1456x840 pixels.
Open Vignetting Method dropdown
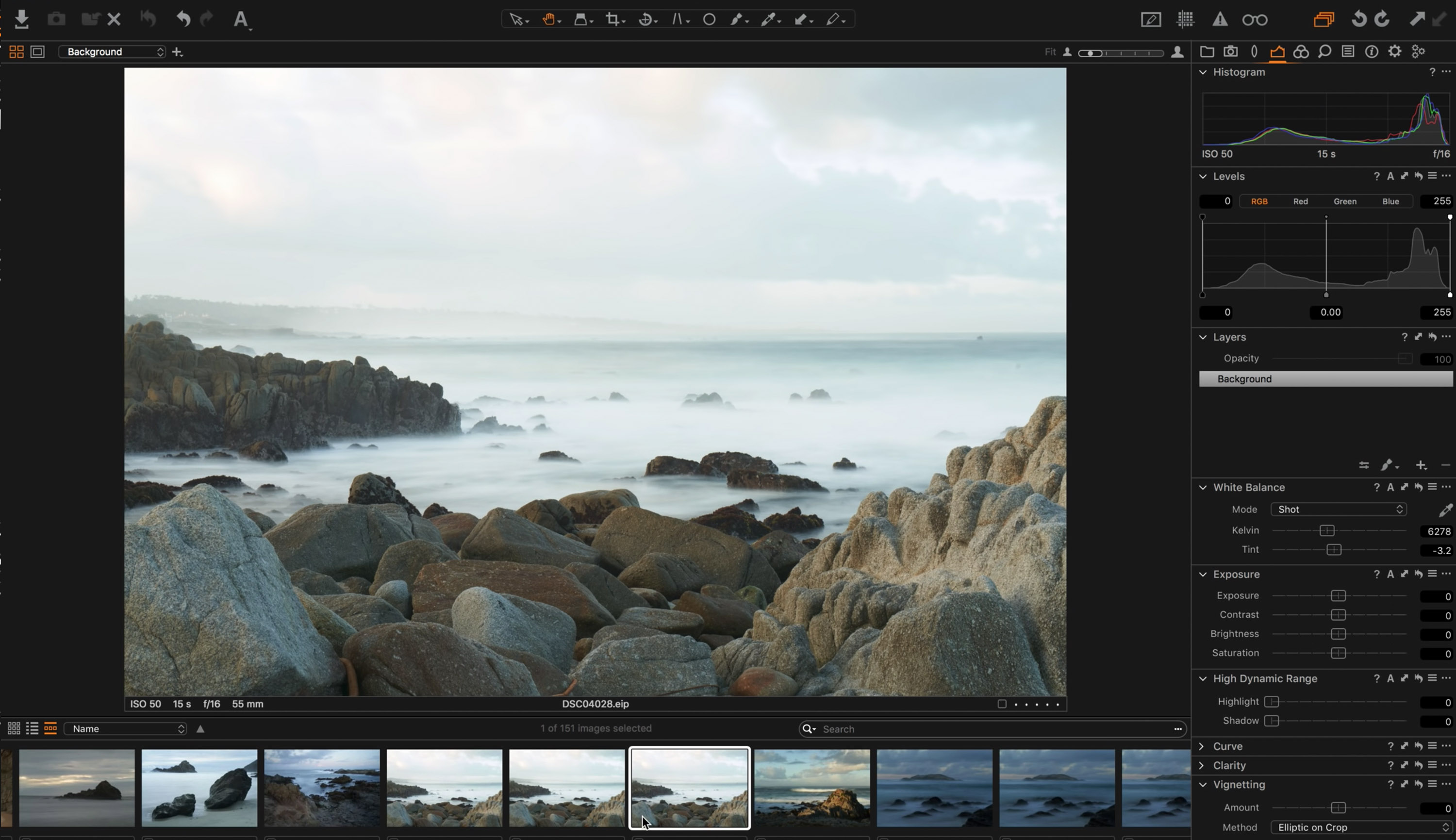[x=1360, y=827]
